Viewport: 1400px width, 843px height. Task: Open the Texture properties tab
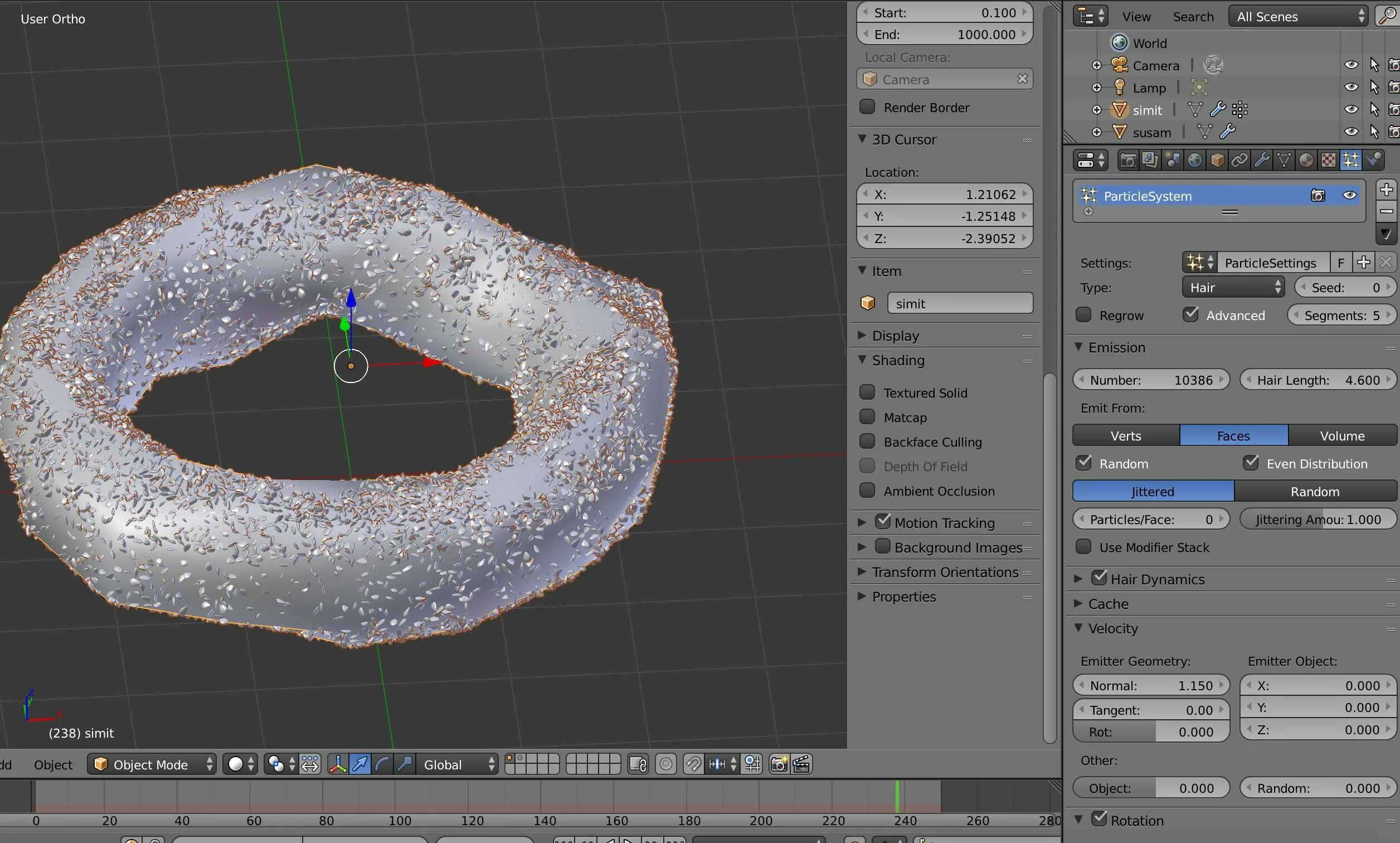pyautogui.click(x=1330, y=159)
